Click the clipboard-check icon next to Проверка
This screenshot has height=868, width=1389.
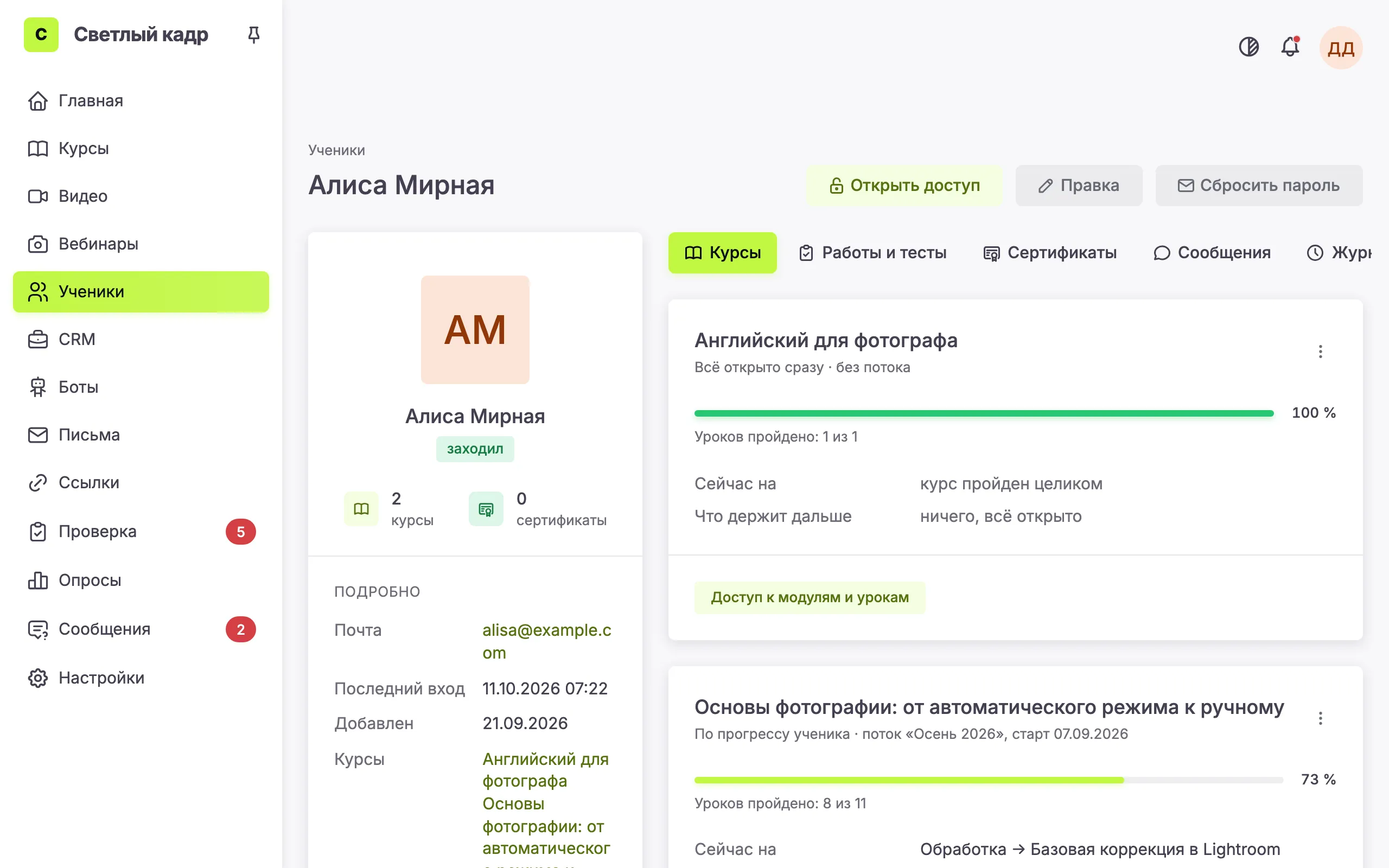[x=38, y=532]
